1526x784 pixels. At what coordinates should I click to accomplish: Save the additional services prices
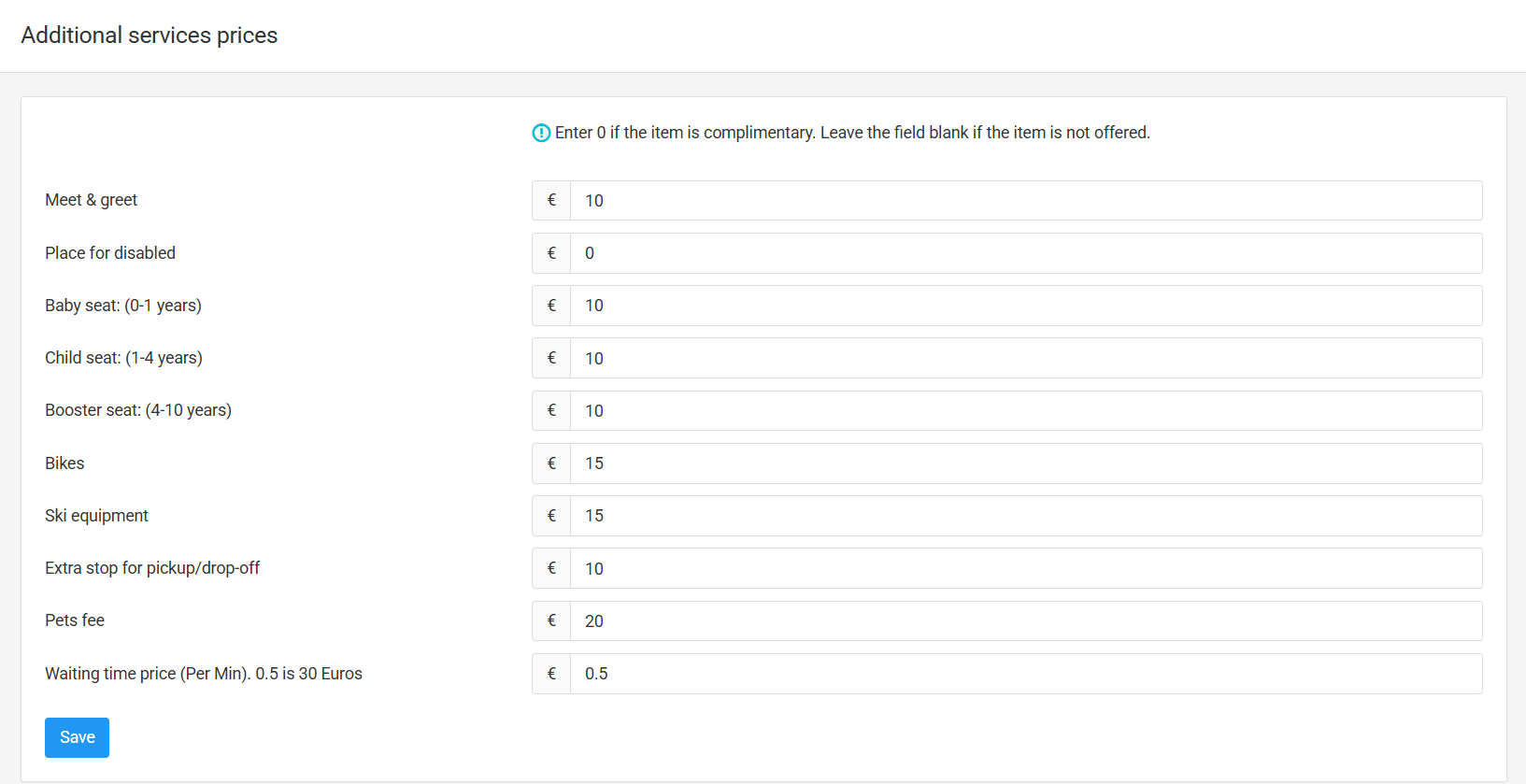pyautogui.click(x=77, y=737)
